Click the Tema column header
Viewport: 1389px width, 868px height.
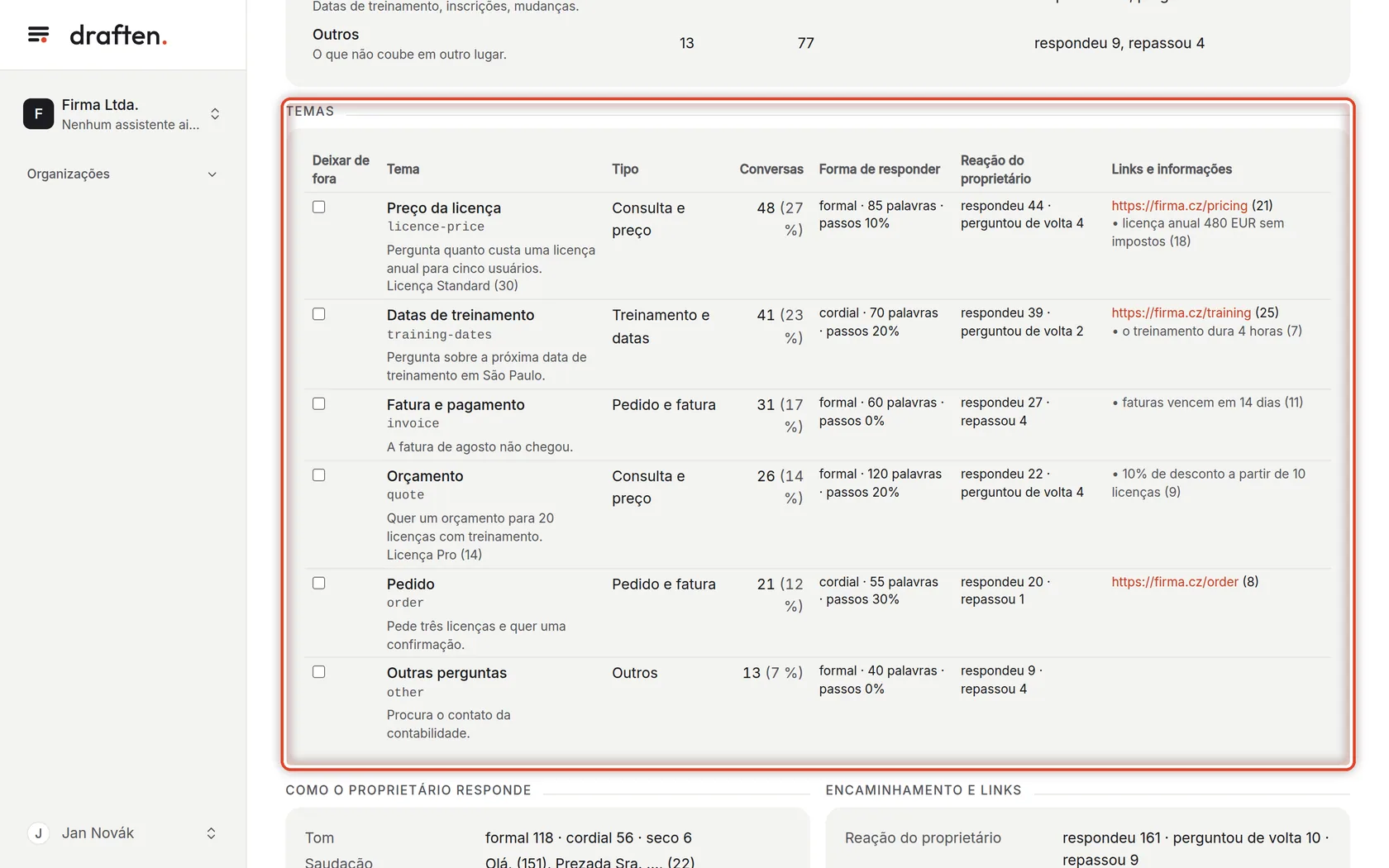[403, 169]
